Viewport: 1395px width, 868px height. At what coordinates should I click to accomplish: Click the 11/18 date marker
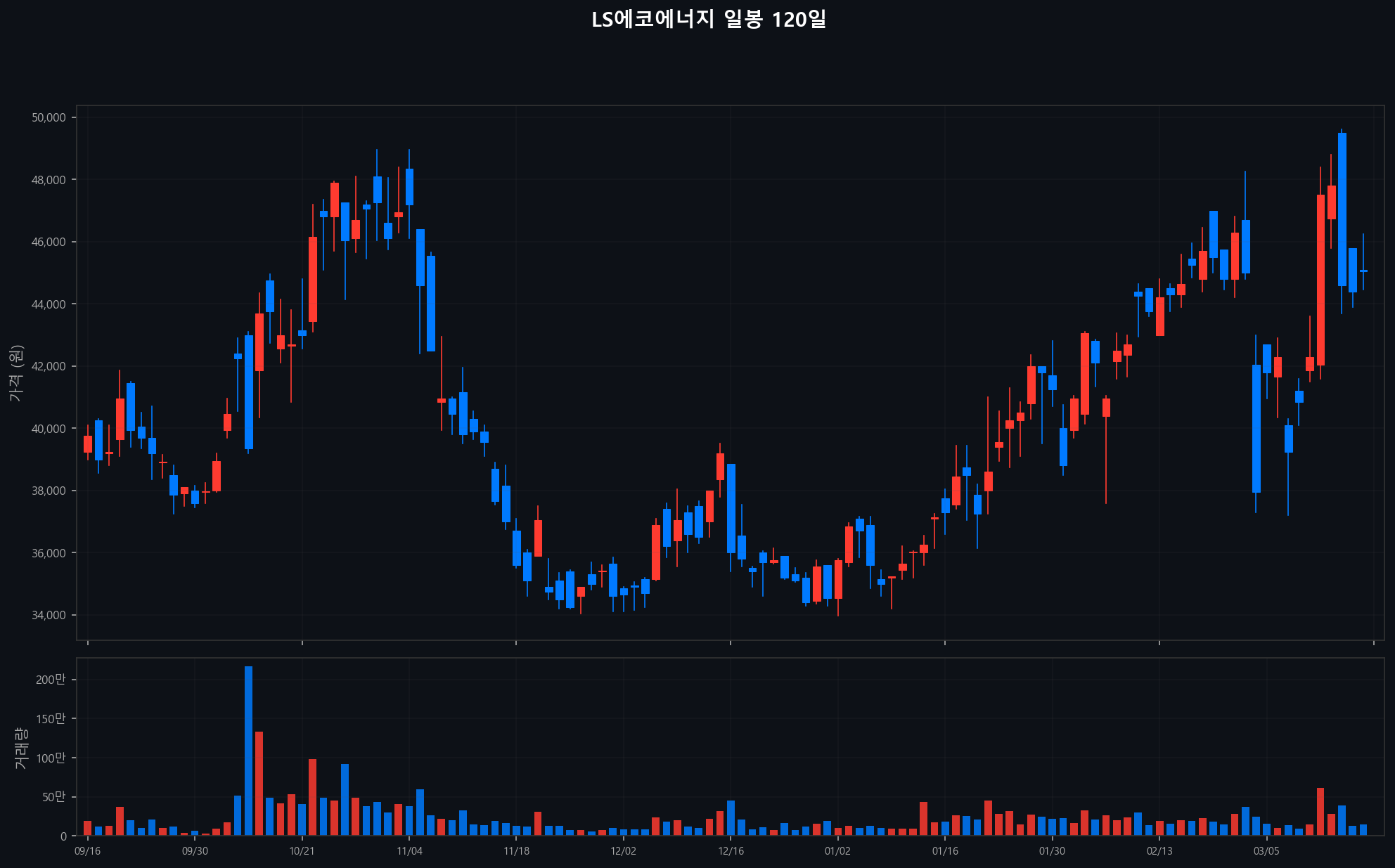coord(516,851)
